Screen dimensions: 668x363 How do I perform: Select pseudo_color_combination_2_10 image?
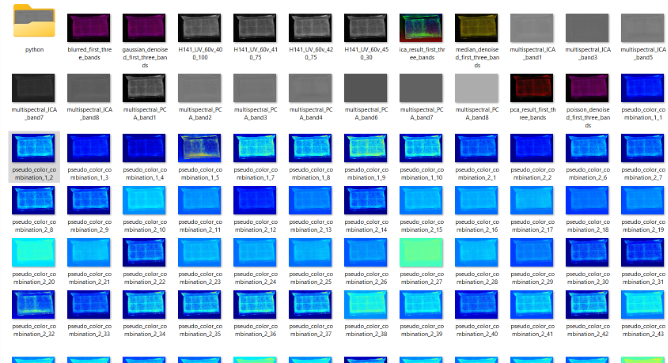click(x=144, y=200)
